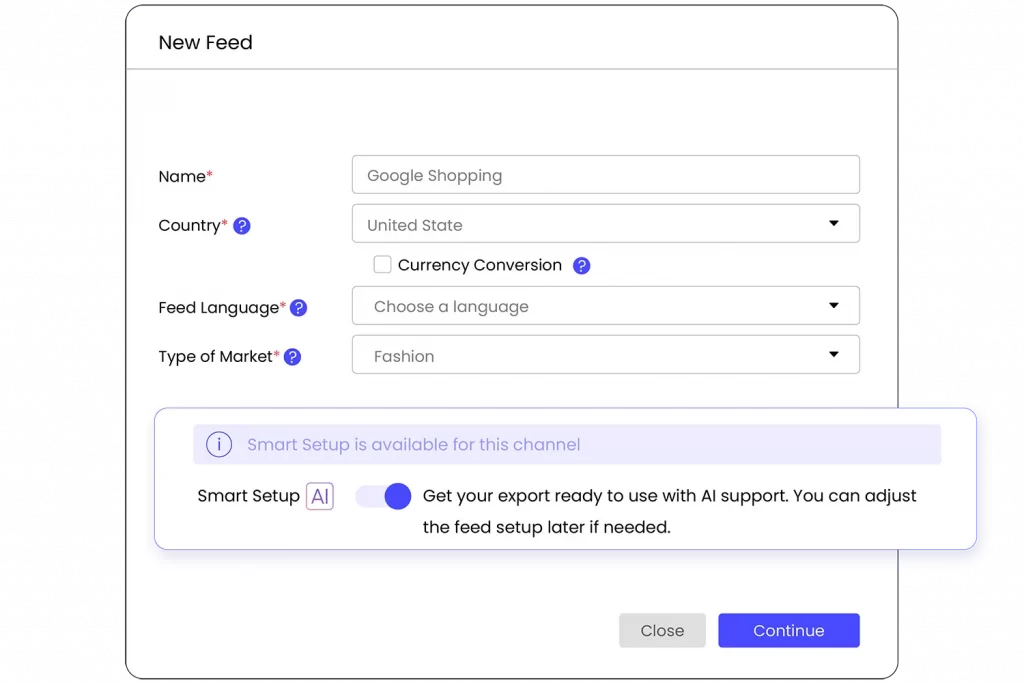Enable the Currency Conversion checkbox
Screen dimensions: 1024x683
point(382,264)
